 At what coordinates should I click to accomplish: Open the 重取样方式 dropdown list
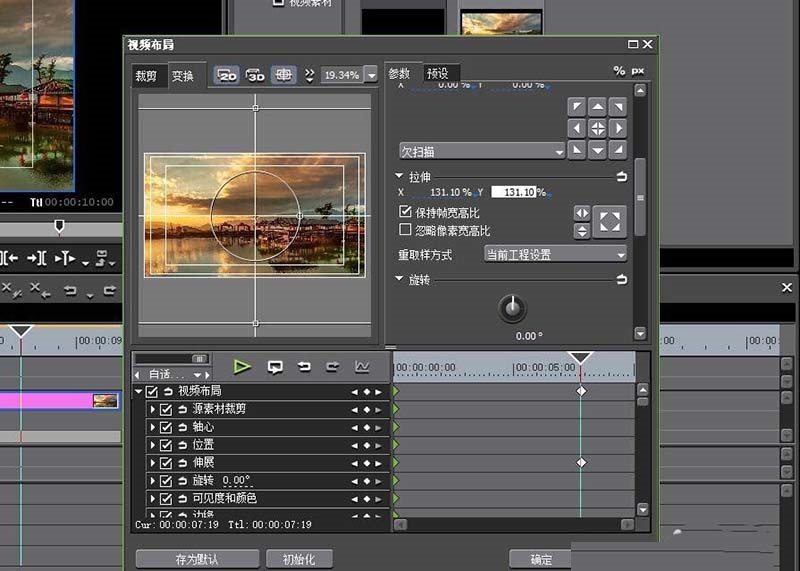pyautogui.click(x=555, y=255)
